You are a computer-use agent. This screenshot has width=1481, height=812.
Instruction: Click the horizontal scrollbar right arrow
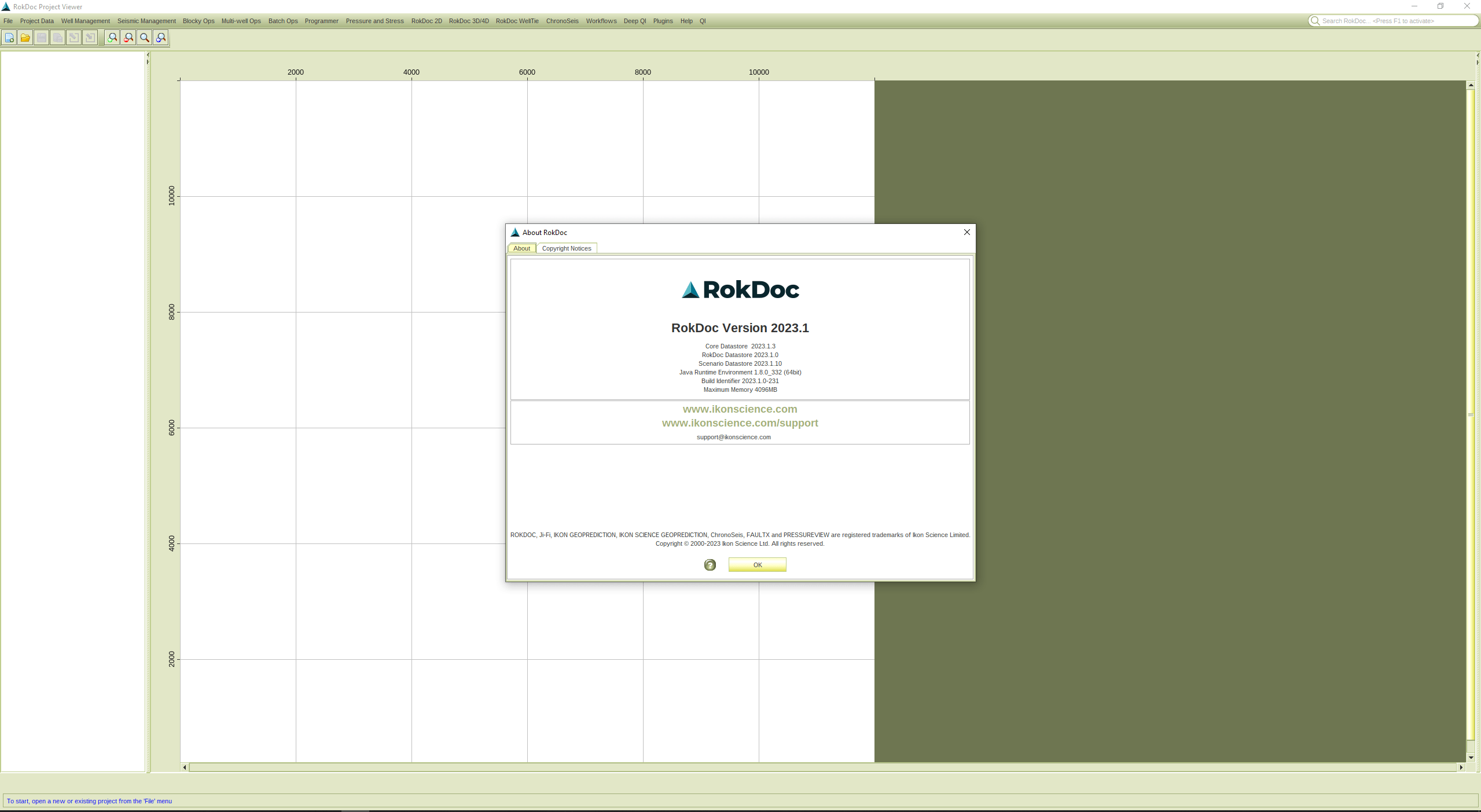1461,767
